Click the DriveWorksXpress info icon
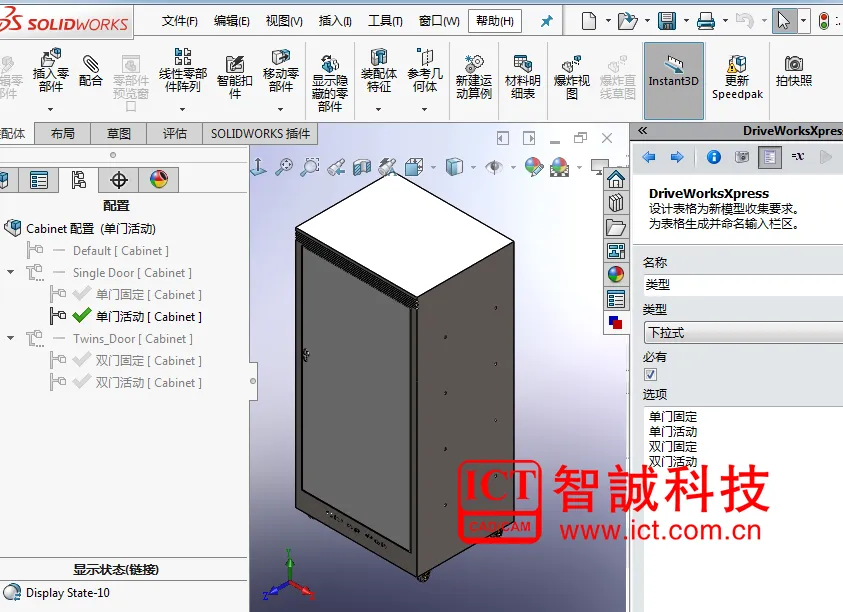The image size is (843, 612). pyautogui.click(x=714, y=157)
